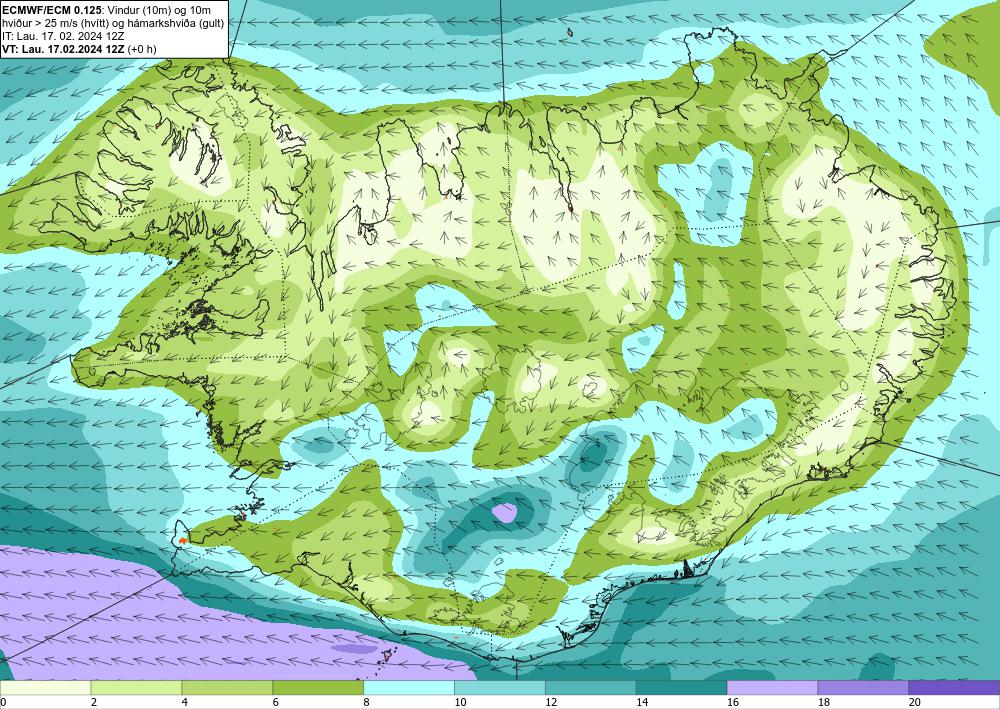Choose the 14–16 m/s dark teal legend swatch

coord(681,688)
